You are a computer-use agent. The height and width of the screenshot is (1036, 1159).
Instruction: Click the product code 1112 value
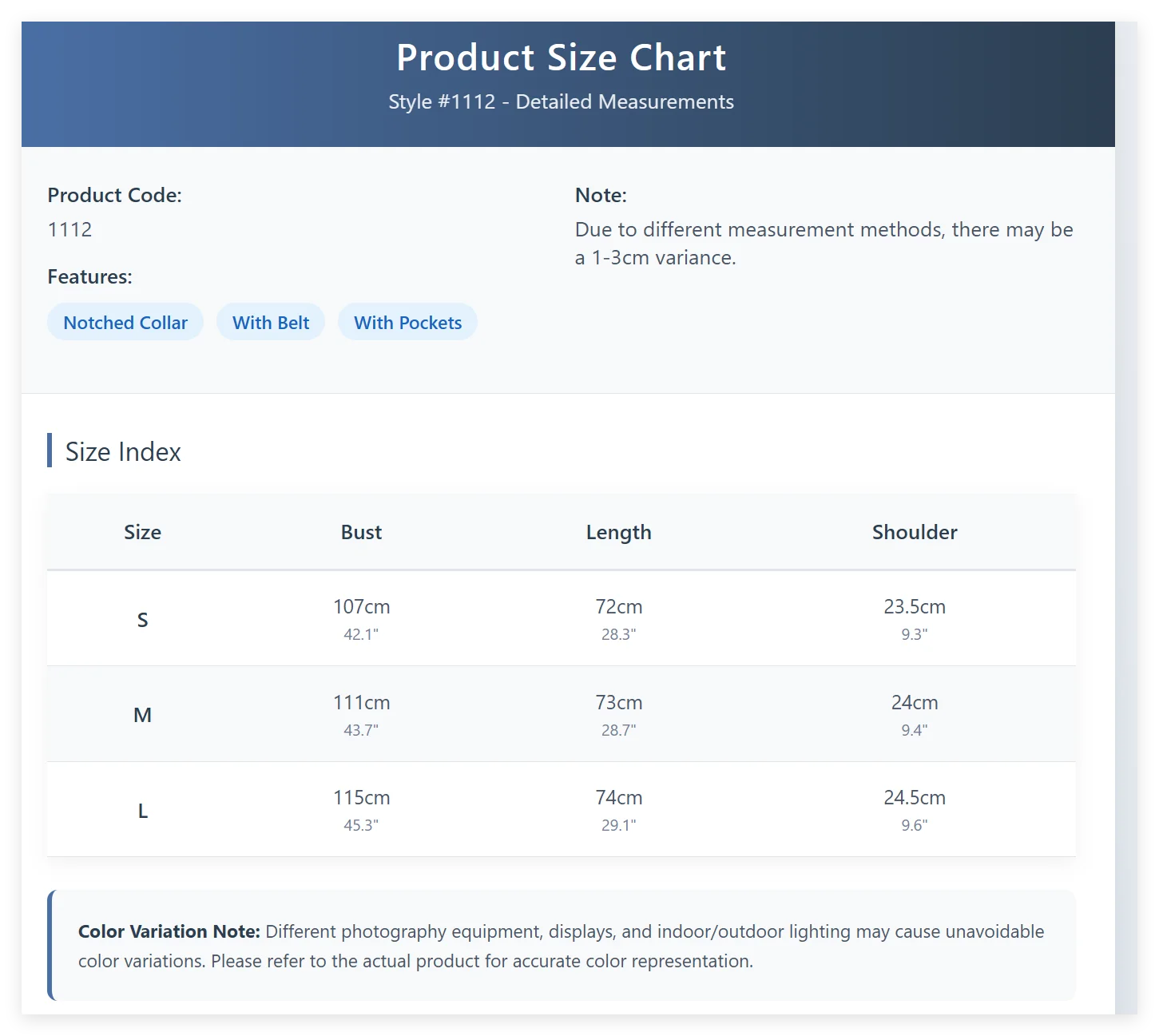pyautogui.click(x=69, y=229)
